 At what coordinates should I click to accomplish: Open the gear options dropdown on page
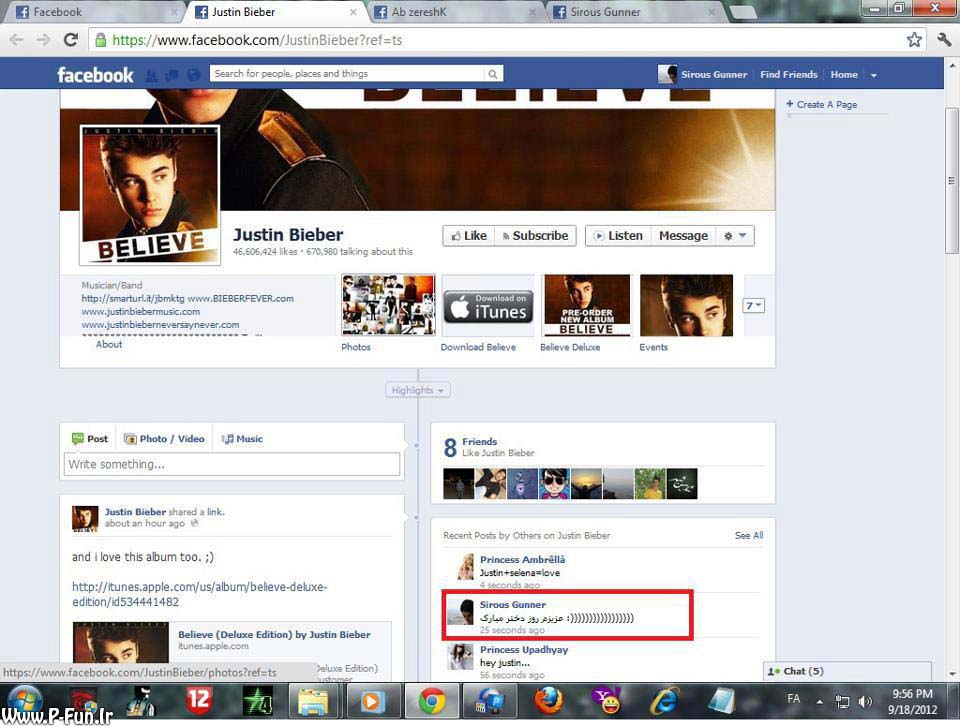coord(735,236)
